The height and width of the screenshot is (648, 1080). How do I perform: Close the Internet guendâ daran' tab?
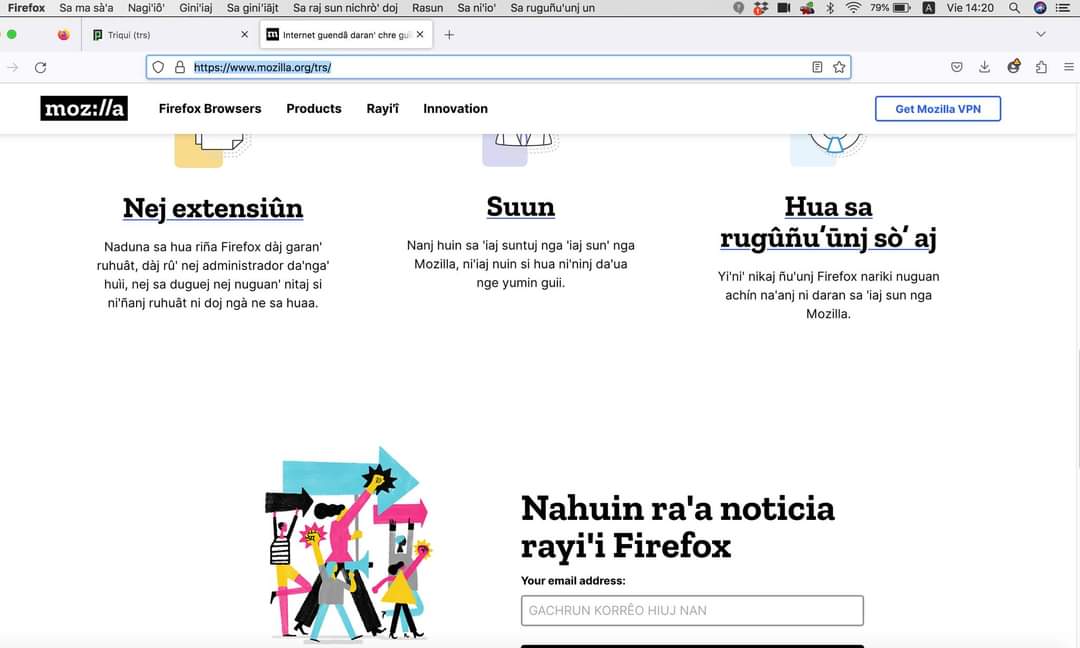click(420, 34)
